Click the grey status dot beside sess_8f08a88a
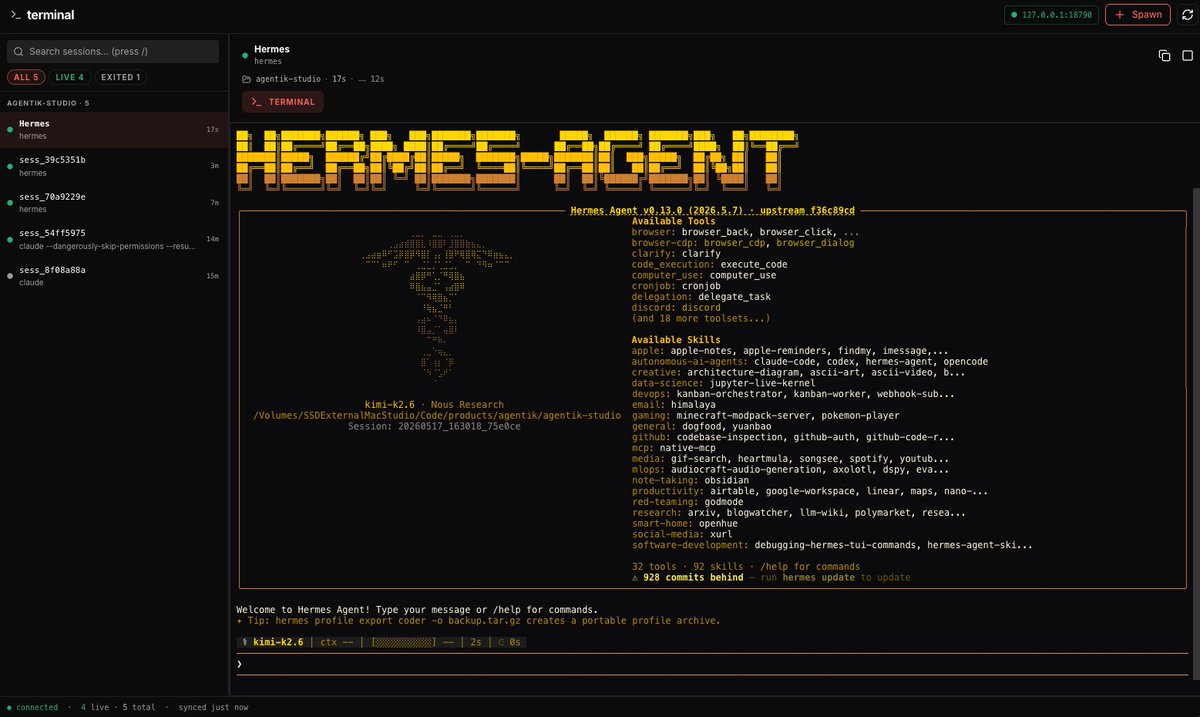Viewport: 1200px width, 717px height. (10, 276)
